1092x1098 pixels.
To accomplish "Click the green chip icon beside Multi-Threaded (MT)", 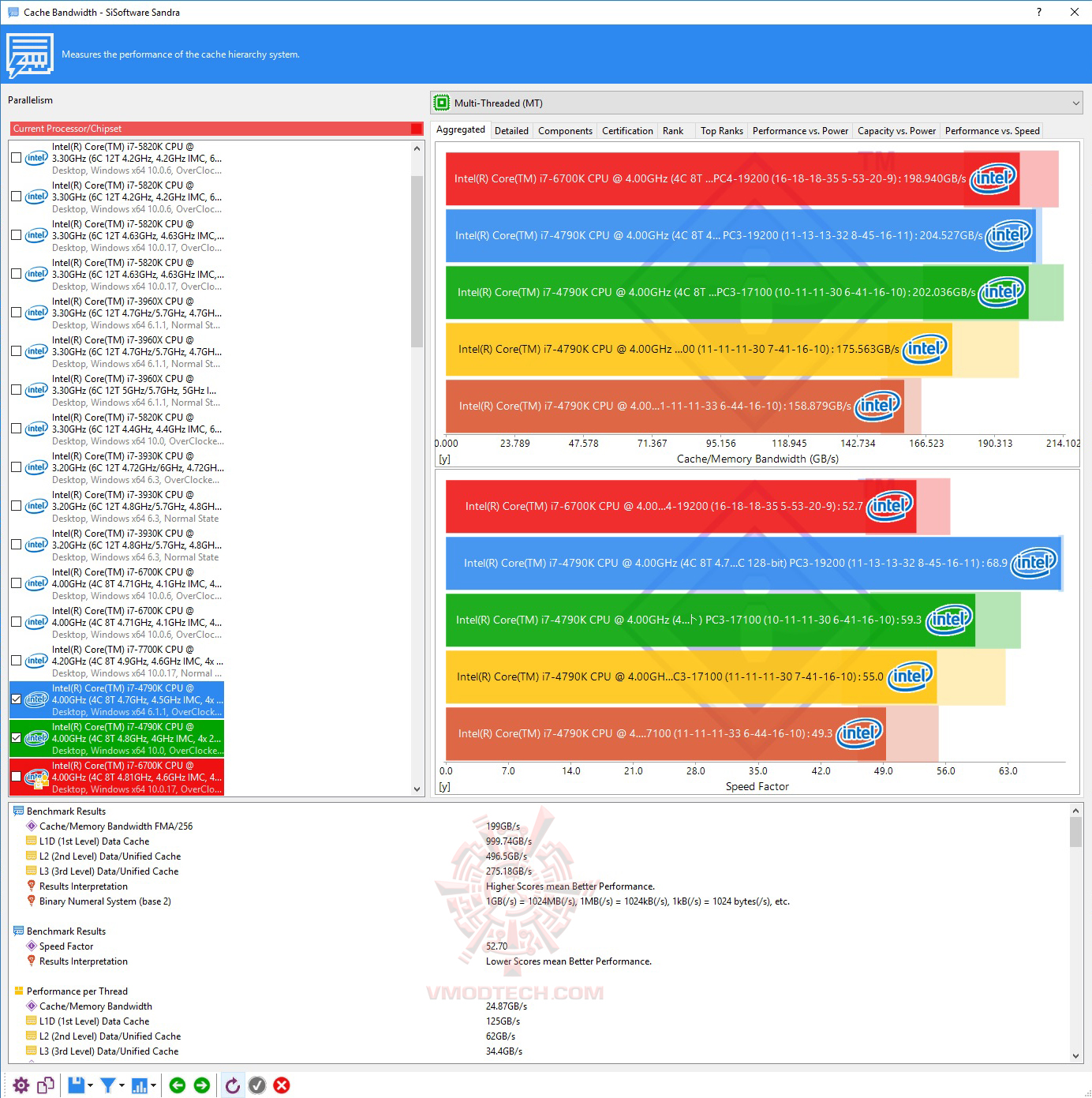I will 442,103.
